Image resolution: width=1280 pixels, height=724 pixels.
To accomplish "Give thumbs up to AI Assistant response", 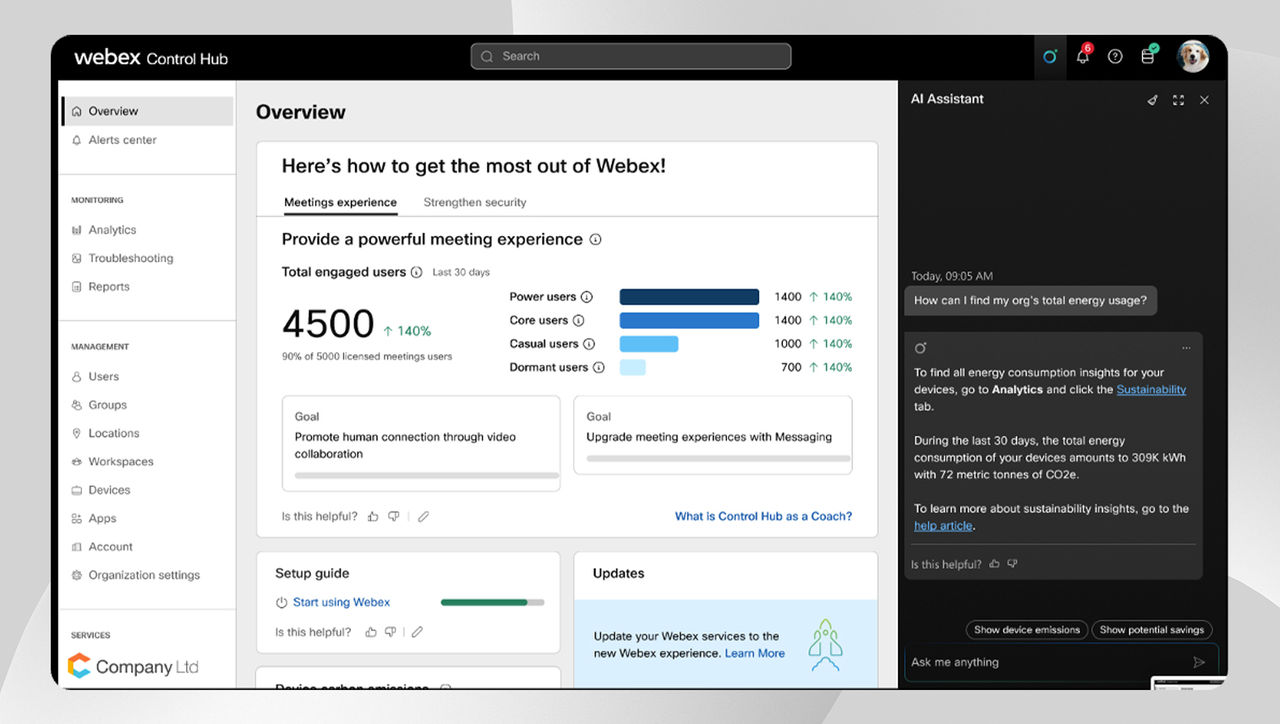I will click(994, 564).
